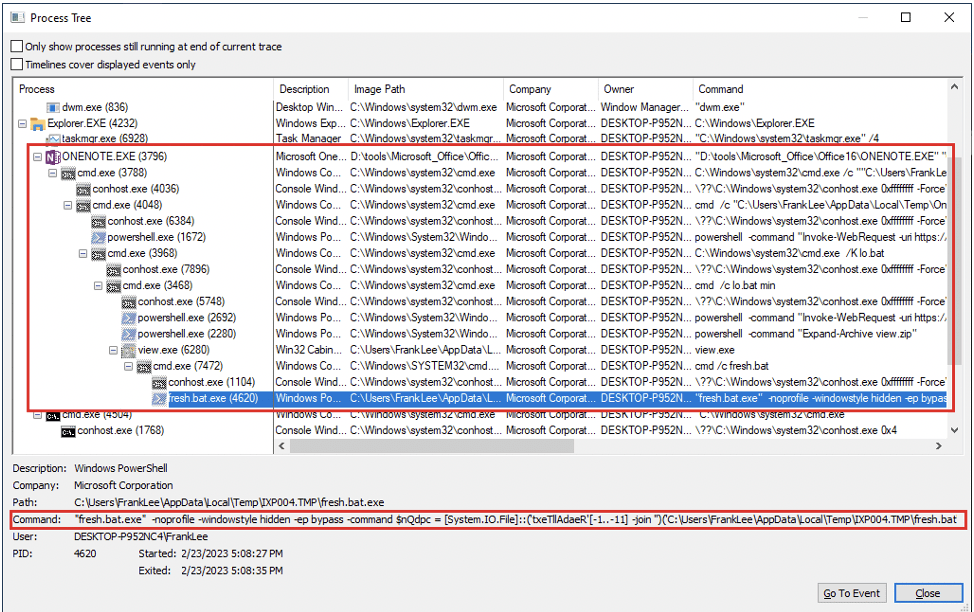Click the powershell.exe (2280) icon
Image resolution: width=974 pixels, height=612 pixels.
(129, 334)
